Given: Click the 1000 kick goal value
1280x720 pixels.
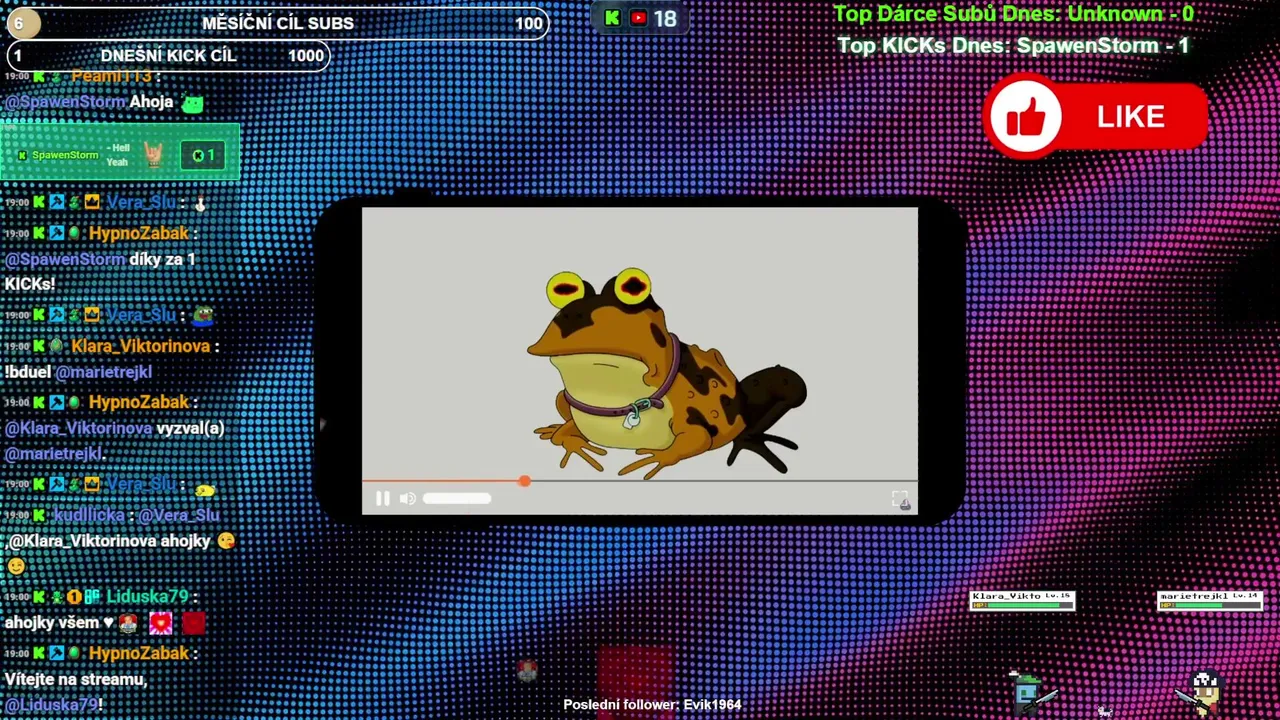Looking at the screenshot, I should 306,56.
